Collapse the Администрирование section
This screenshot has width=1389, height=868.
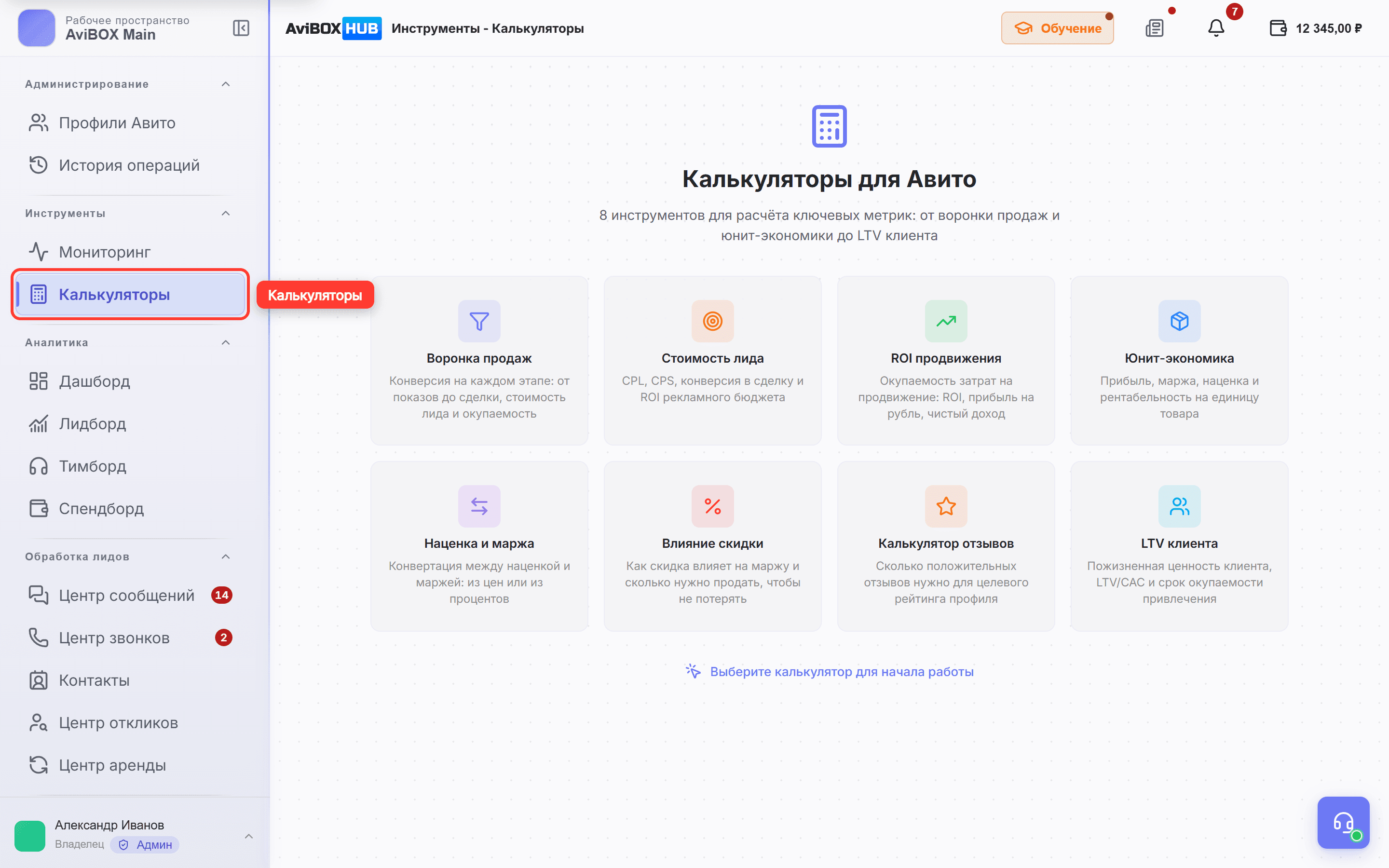click(226, 84)
